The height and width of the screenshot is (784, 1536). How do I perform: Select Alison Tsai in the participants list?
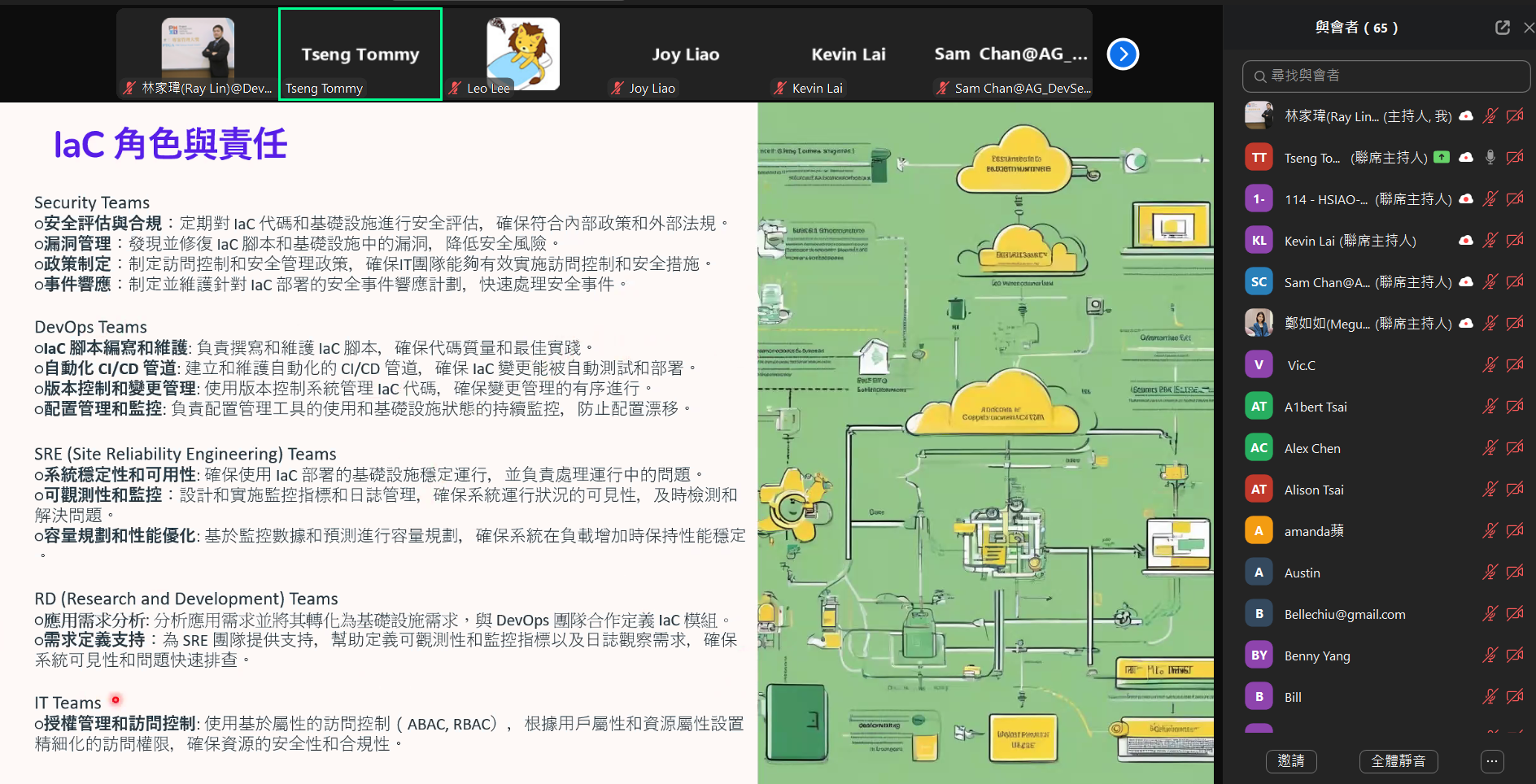[1313, 490]
